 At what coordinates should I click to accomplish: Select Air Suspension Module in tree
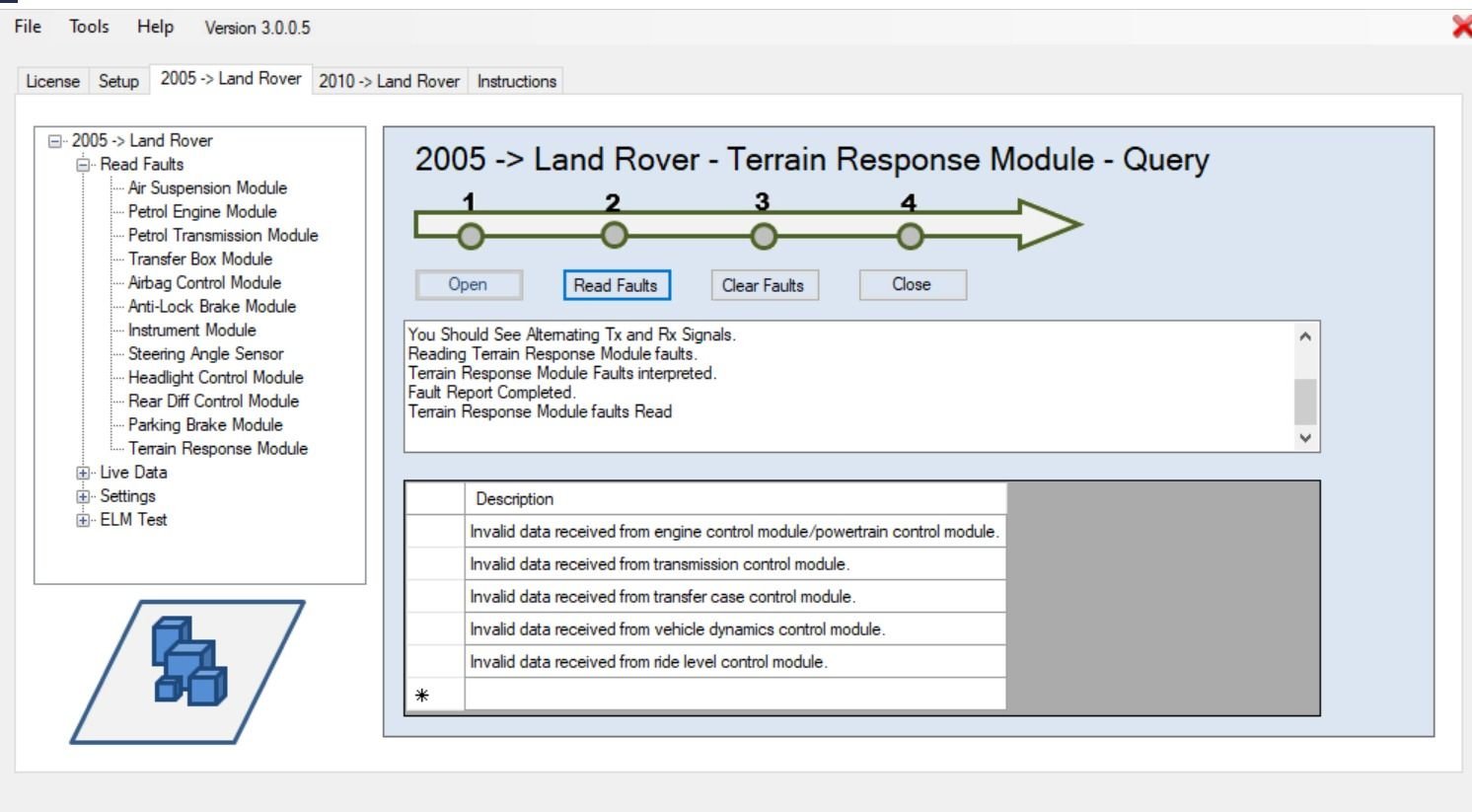tap(207, 187)
